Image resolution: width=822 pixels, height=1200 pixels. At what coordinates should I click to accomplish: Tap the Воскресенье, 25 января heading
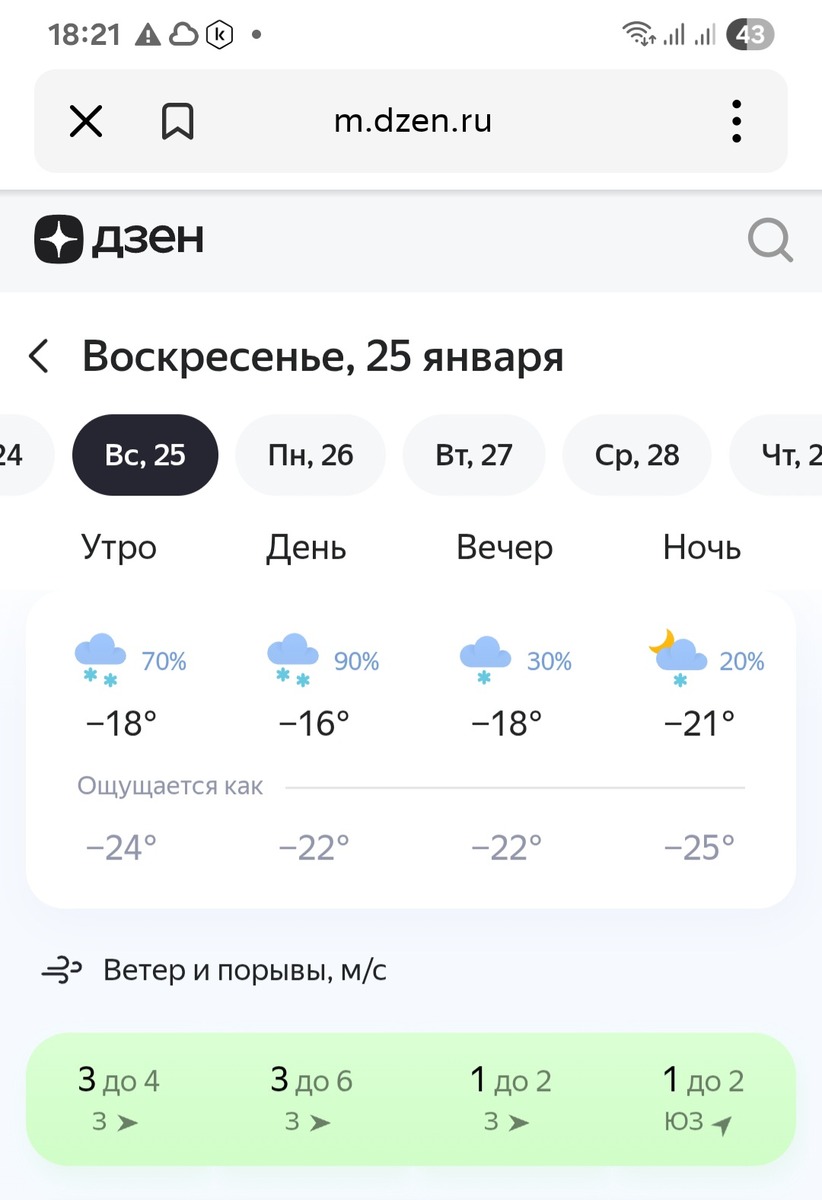click(323, 356)
